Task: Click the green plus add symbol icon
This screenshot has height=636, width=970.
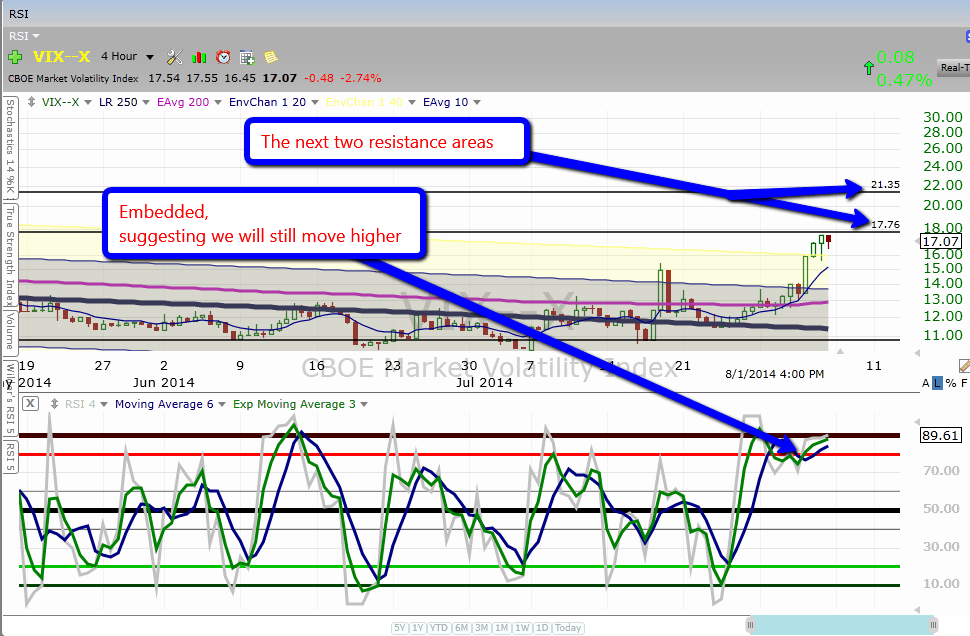Action: (x=15, y=57)
